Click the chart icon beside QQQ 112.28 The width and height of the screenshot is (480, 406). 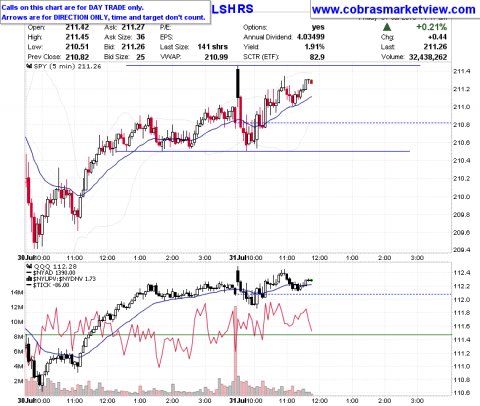pos(29,266)
